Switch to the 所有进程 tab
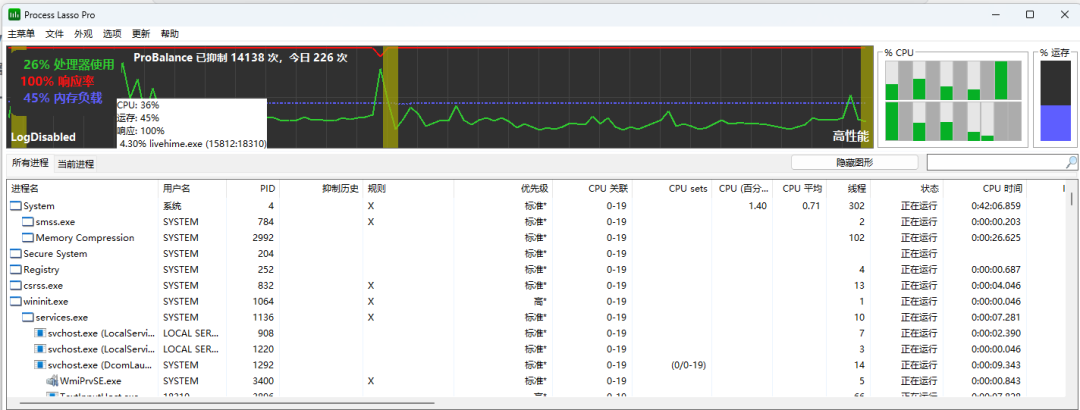1080x410 pixels. click(30, 163)
